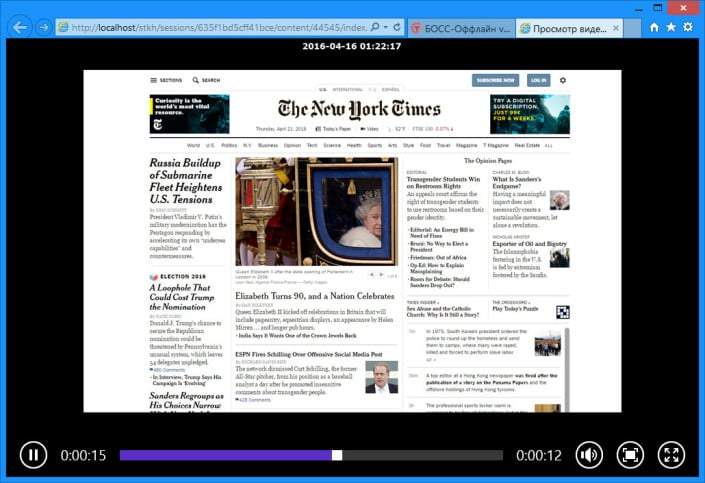Click the Queen Elizabeth carriage photo
Screen dimensions: 705x483
[x=317, y=211]
